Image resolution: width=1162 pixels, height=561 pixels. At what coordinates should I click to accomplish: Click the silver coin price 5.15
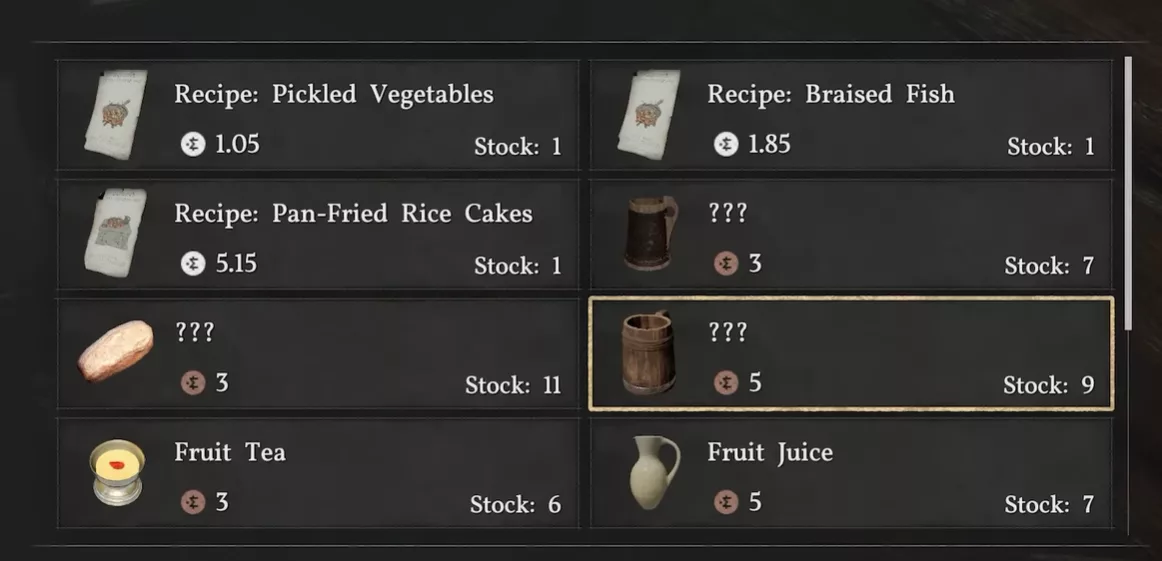point(236,264)
